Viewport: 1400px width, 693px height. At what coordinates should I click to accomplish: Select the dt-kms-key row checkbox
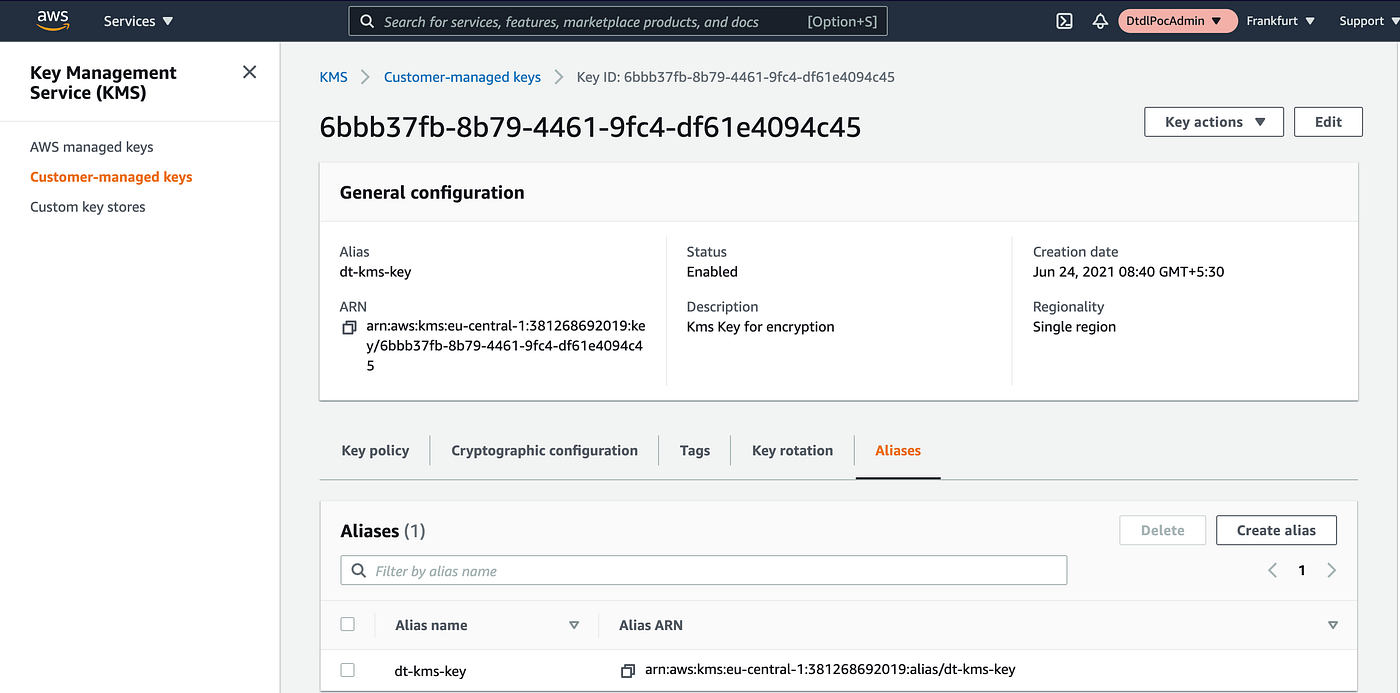347,670
